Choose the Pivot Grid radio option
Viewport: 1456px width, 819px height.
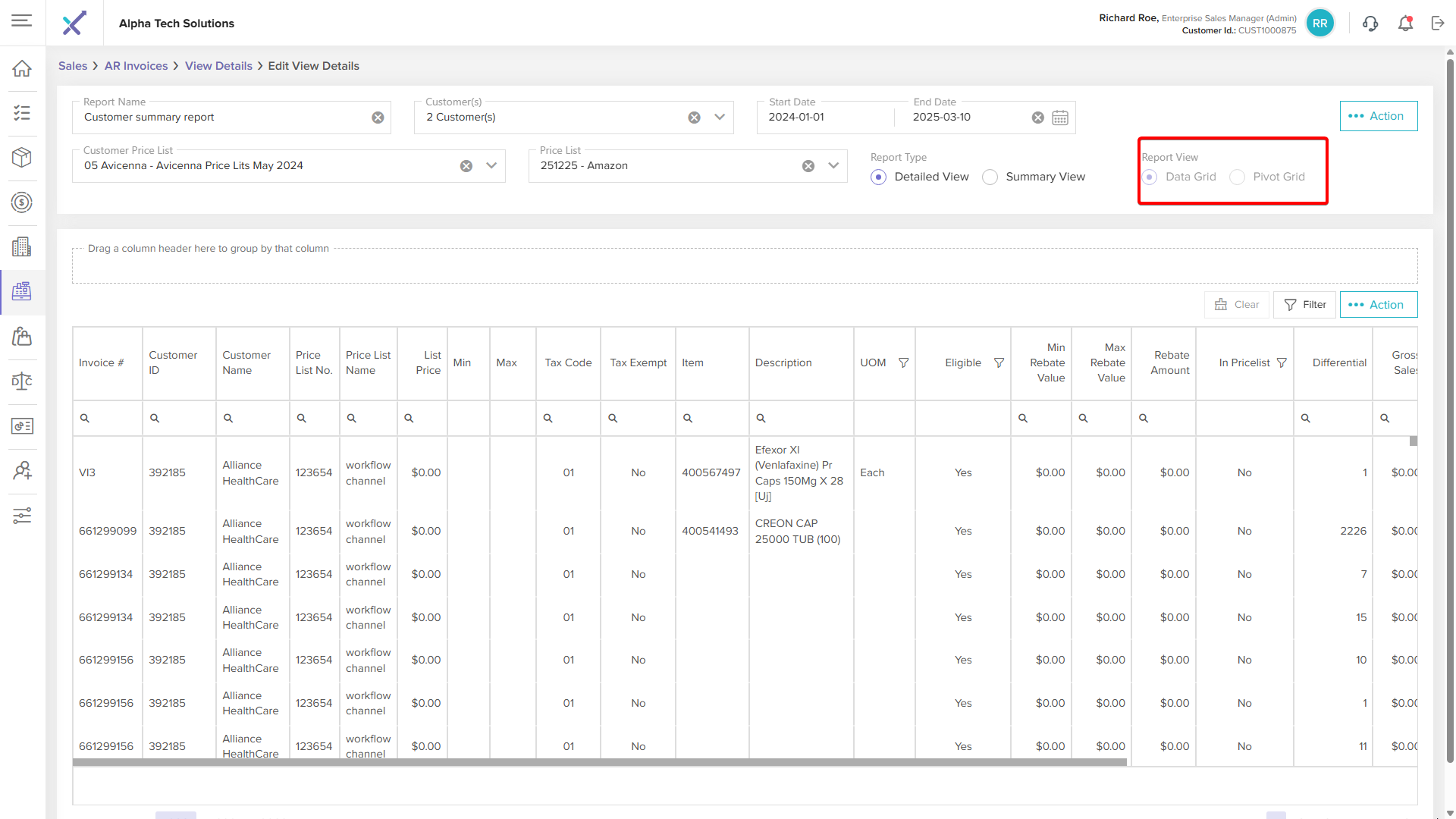[x=1237, y=177]
